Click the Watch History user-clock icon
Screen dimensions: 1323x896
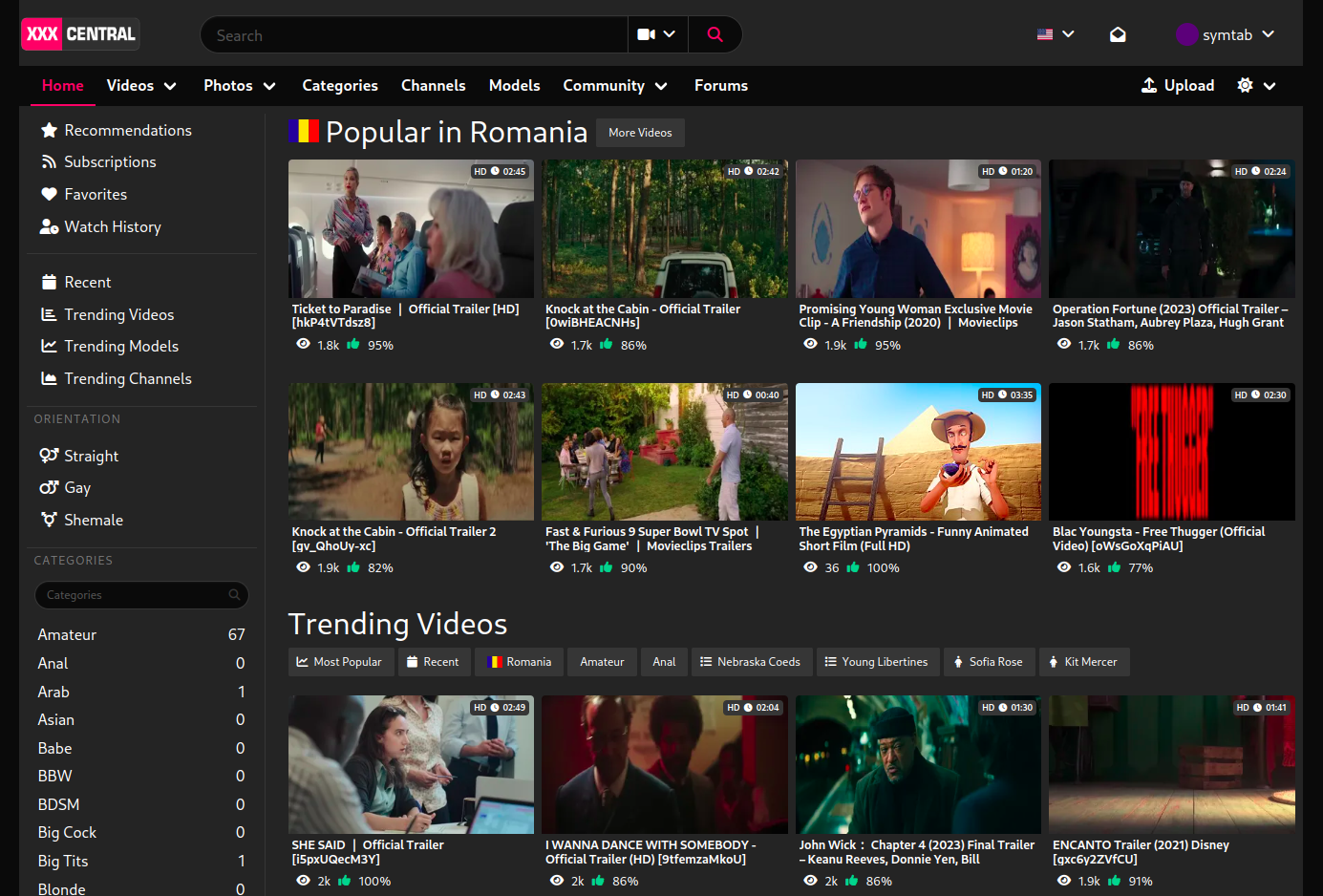[x=49, y=226]
